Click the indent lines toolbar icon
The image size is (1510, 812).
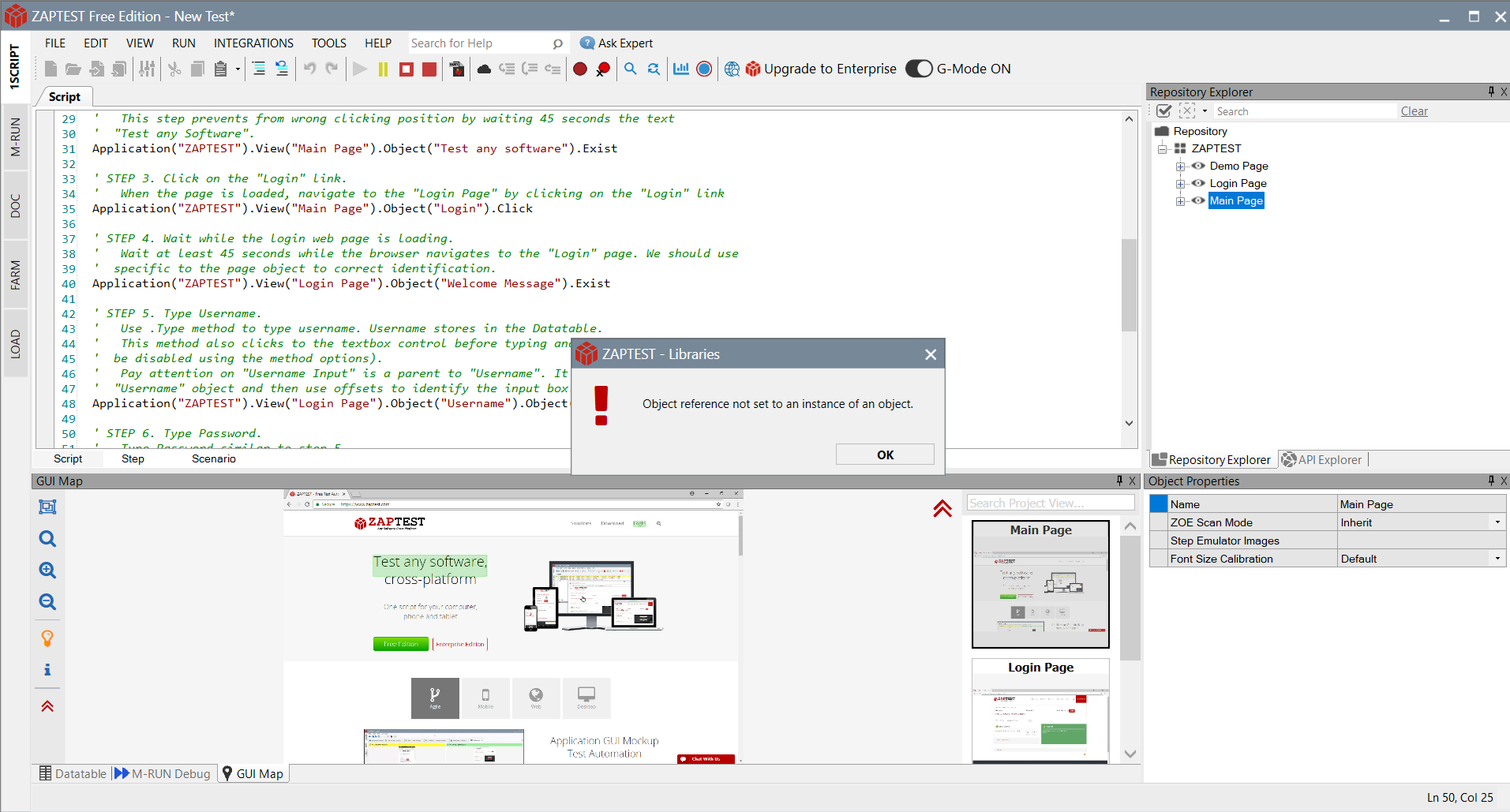pyautogui.click(x=259, y=69)
